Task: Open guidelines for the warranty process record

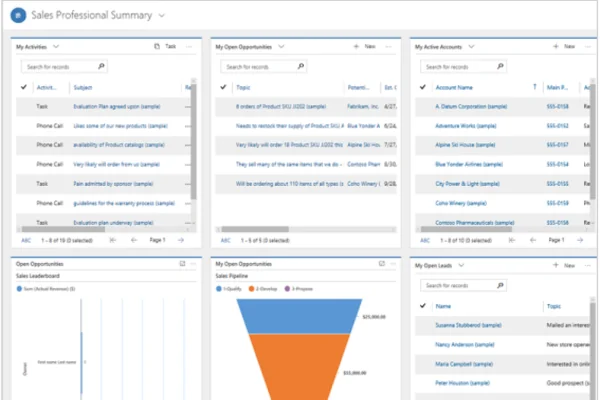Action: 124,203
